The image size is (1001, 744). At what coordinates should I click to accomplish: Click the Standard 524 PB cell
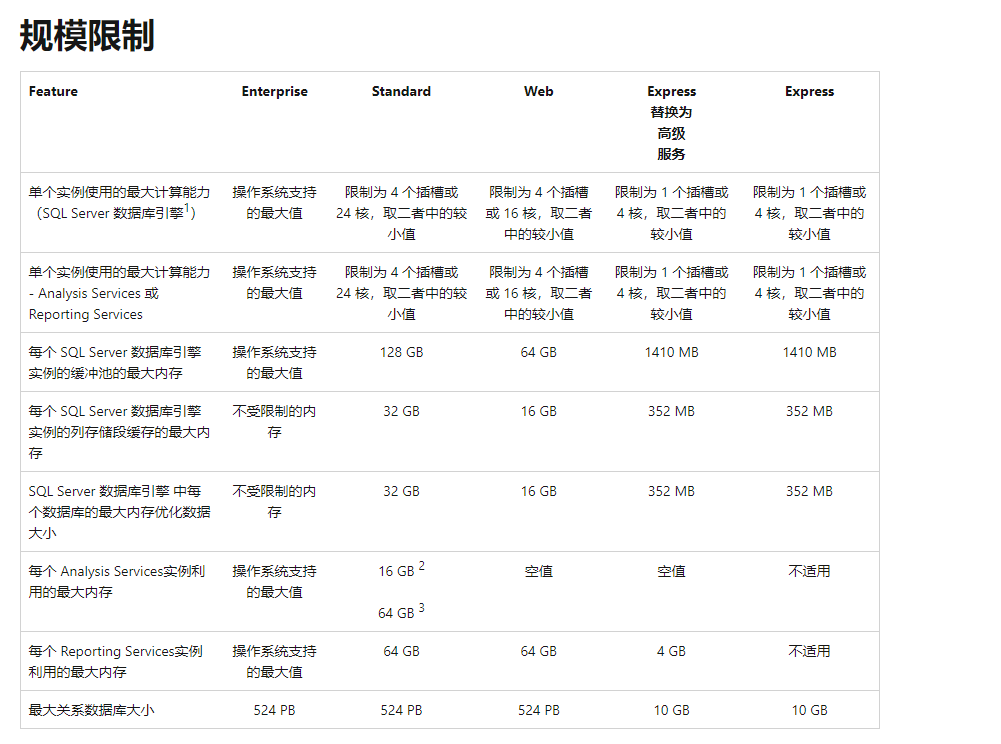(x=402, y=710)
